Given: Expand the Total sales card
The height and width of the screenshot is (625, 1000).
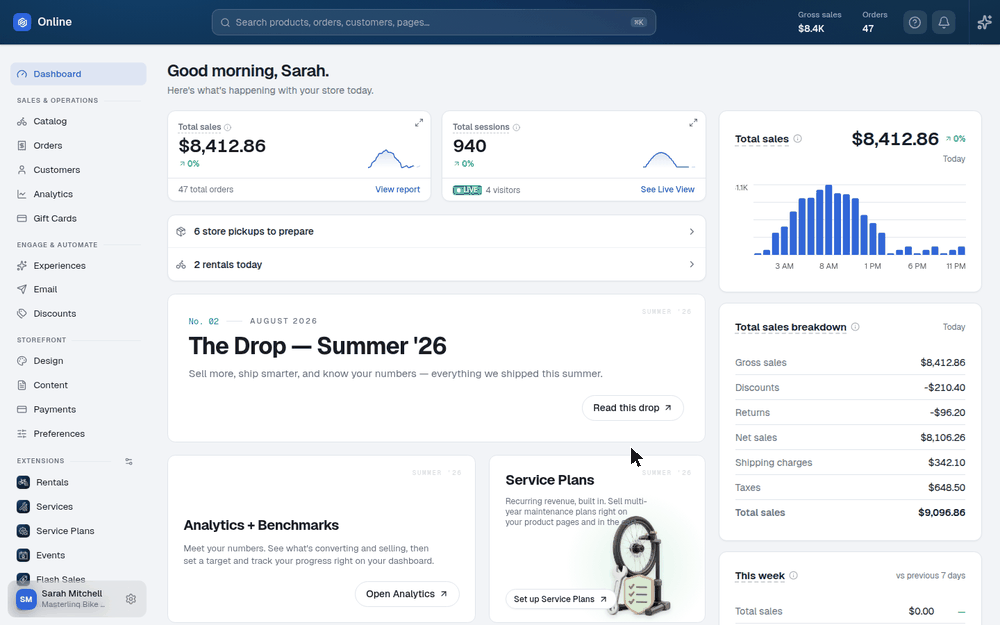Looking at the screenshot, I should tap(419, 122).
